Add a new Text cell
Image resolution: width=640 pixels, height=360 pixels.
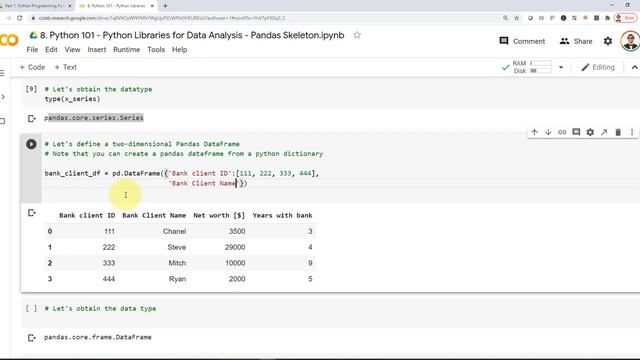coord(65,67)
